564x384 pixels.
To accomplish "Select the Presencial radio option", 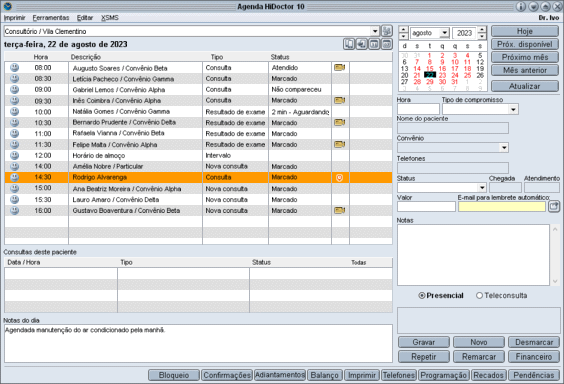I will (422, 296).
